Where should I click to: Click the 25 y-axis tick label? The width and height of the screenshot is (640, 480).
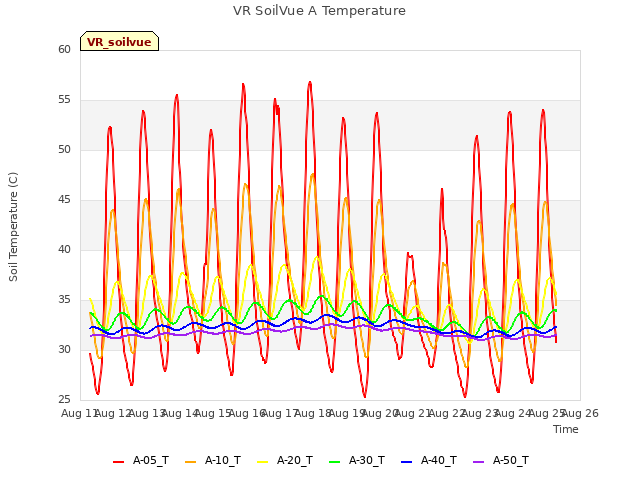[x=64, y=399]
